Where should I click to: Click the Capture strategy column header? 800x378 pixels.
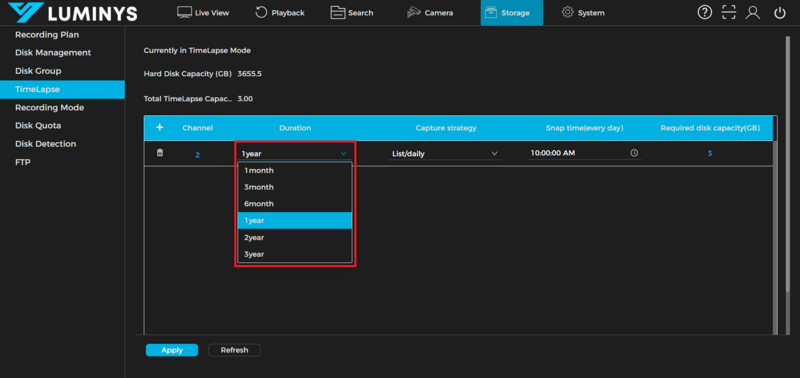coord(446,128)
